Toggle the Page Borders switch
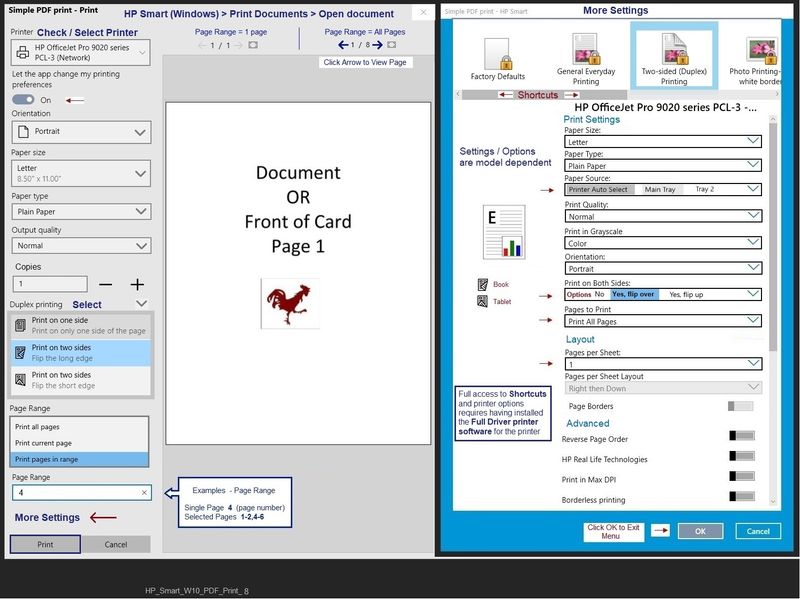Screen dimensions: 800x599 [x=740, y=406]
